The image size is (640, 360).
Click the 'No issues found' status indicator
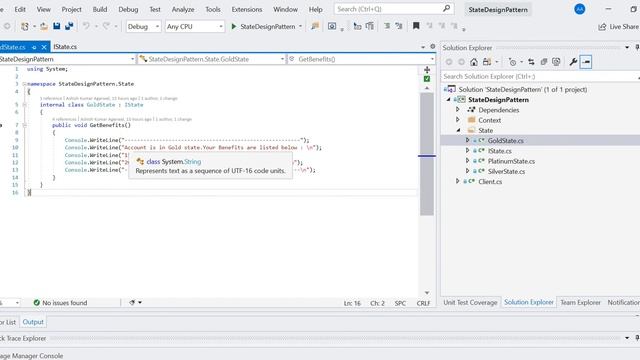(x=60, y=303)
